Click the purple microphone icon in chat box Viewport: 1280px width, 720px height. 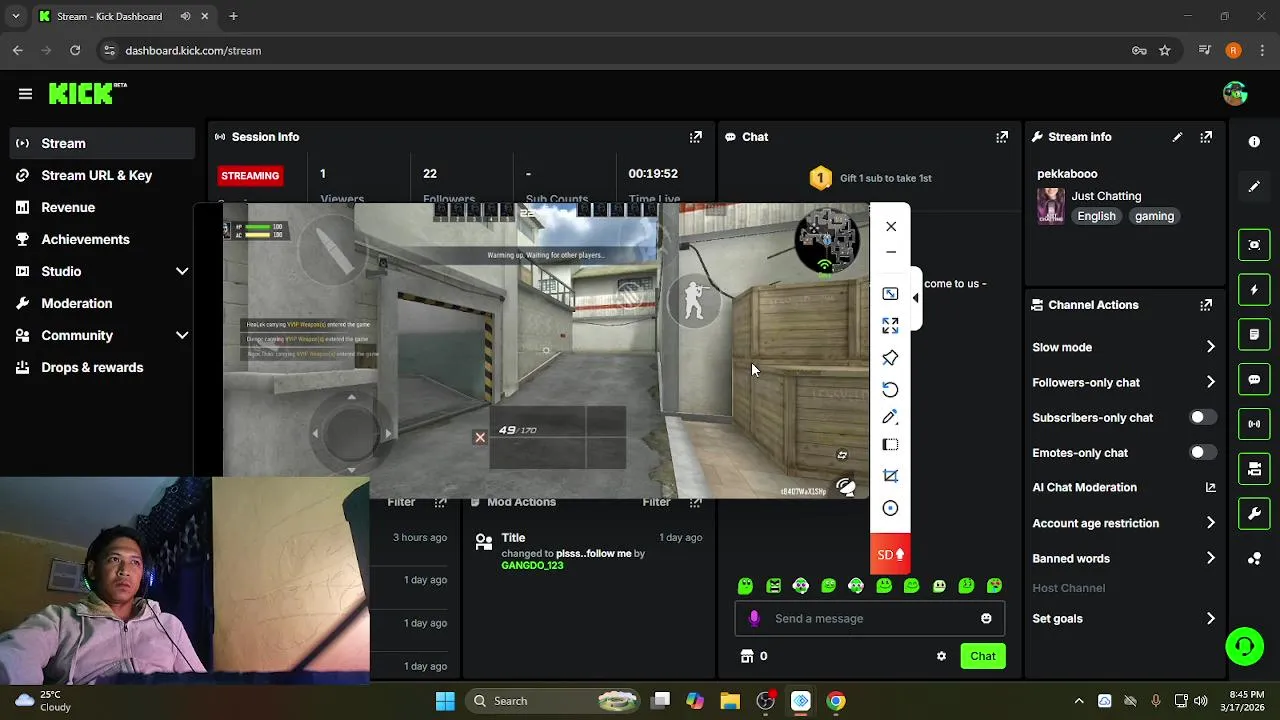pos(754,618)
